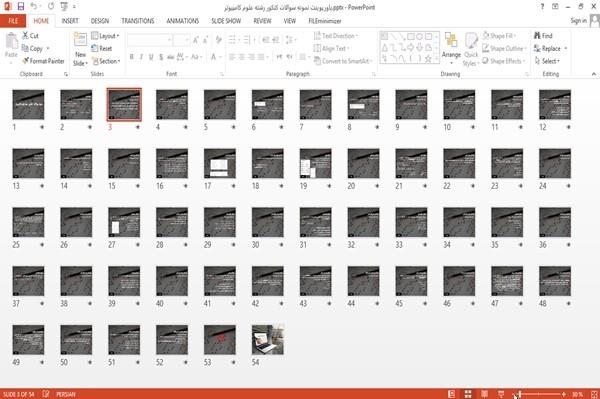Click the Find binoculars icon
Screen dimensions: 600x399
coord(537,36)
